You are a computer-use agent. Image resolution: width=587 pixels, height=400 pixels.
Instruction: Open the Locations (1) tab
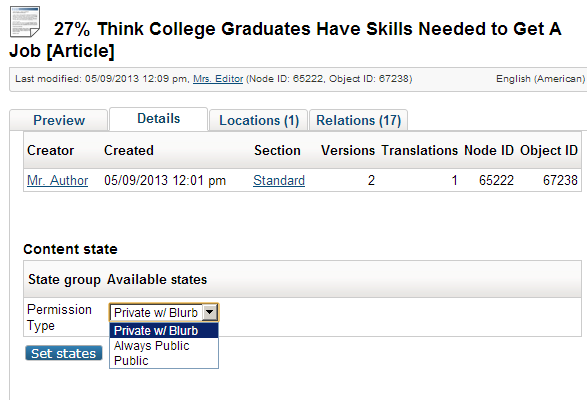pyautogui.click(x=259, y=120)
